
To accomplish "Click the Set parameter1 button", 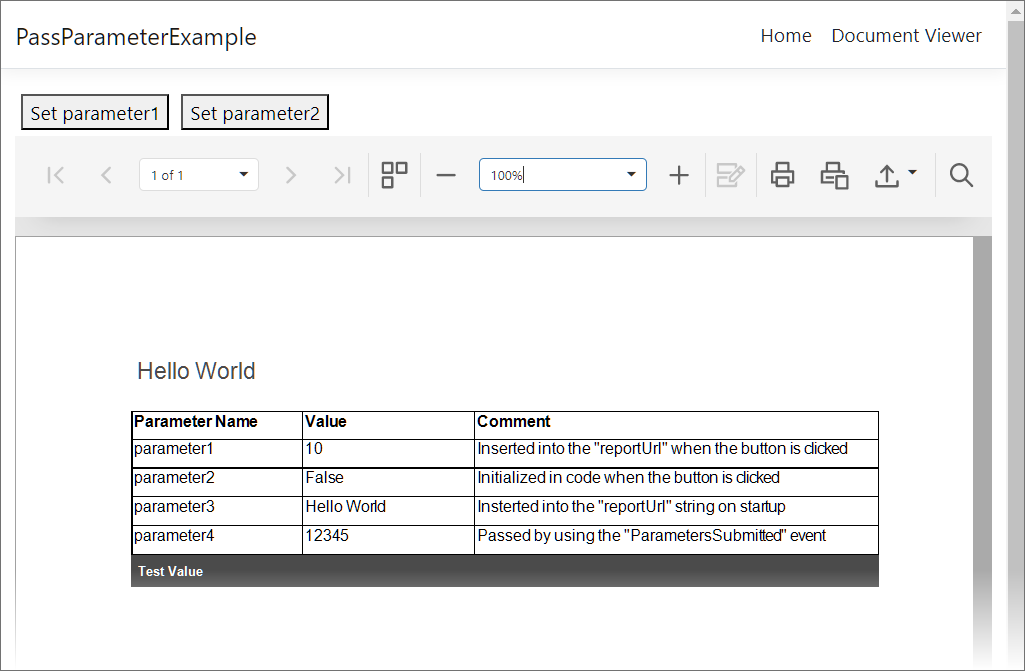I will (x=94, y=112).
